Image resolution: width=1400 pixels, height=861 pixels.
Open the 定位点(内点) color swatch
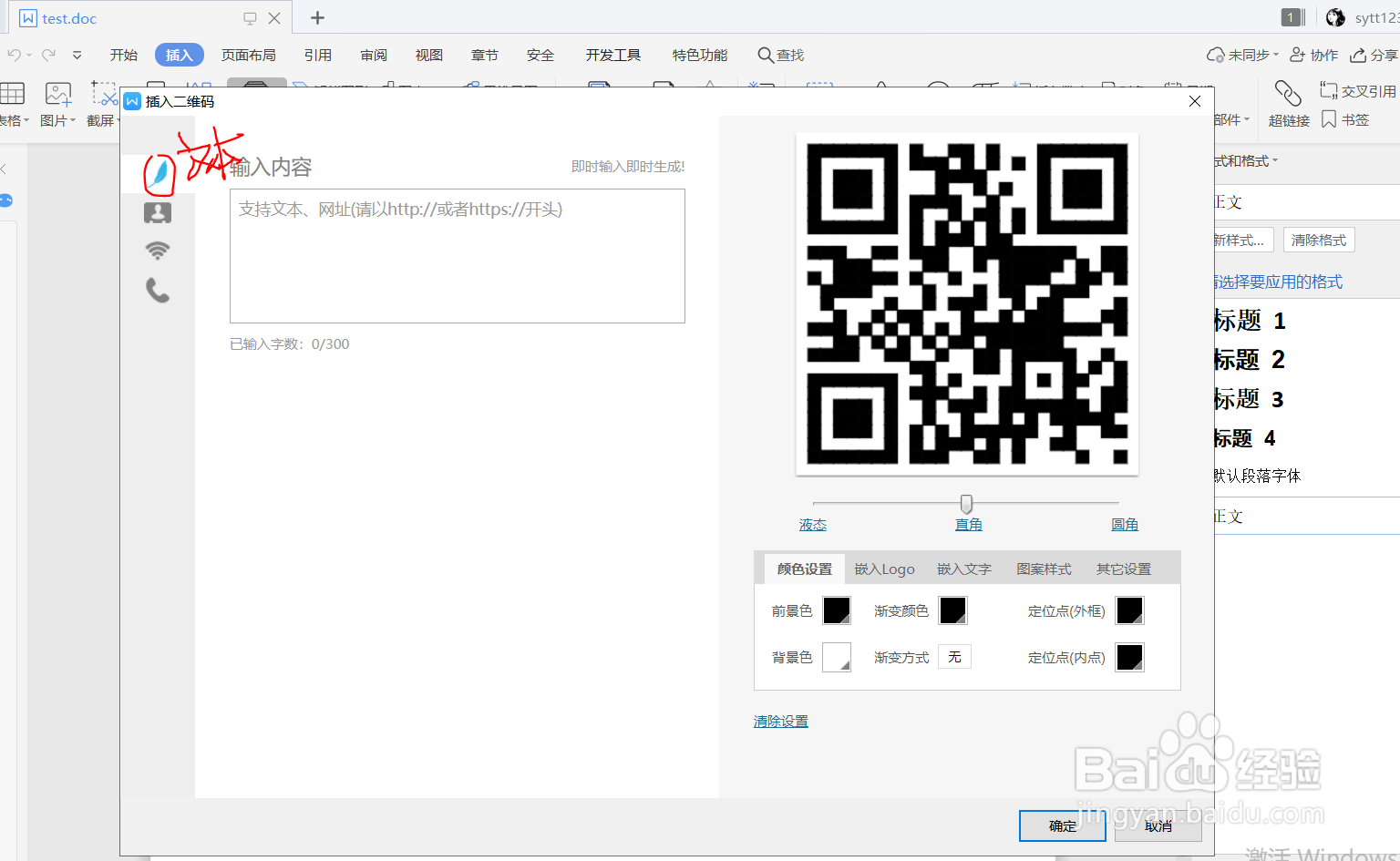1130,657
